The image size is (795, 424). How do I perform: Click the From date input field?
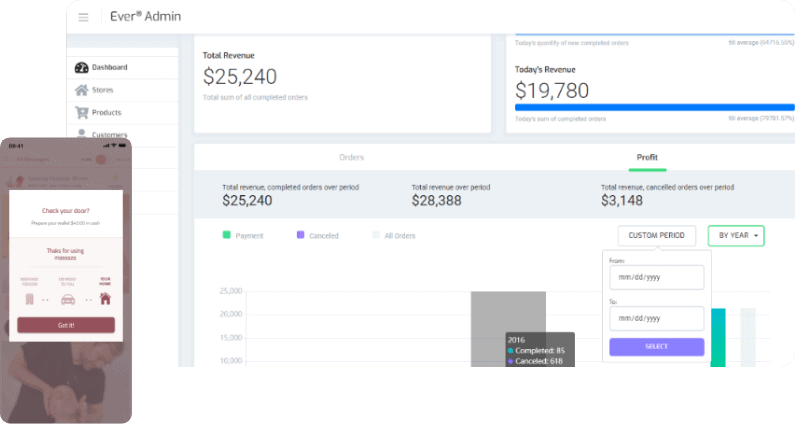[656, 277]
